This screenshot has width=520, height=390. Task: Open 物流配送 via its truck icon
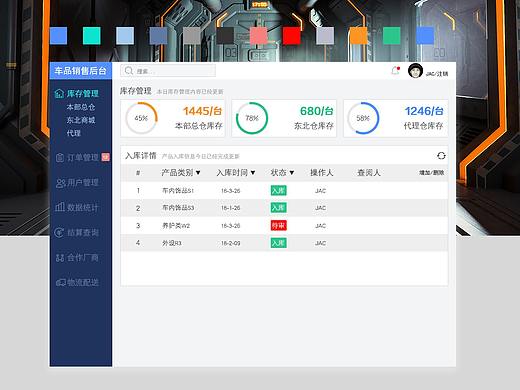[x=61, y=283]
